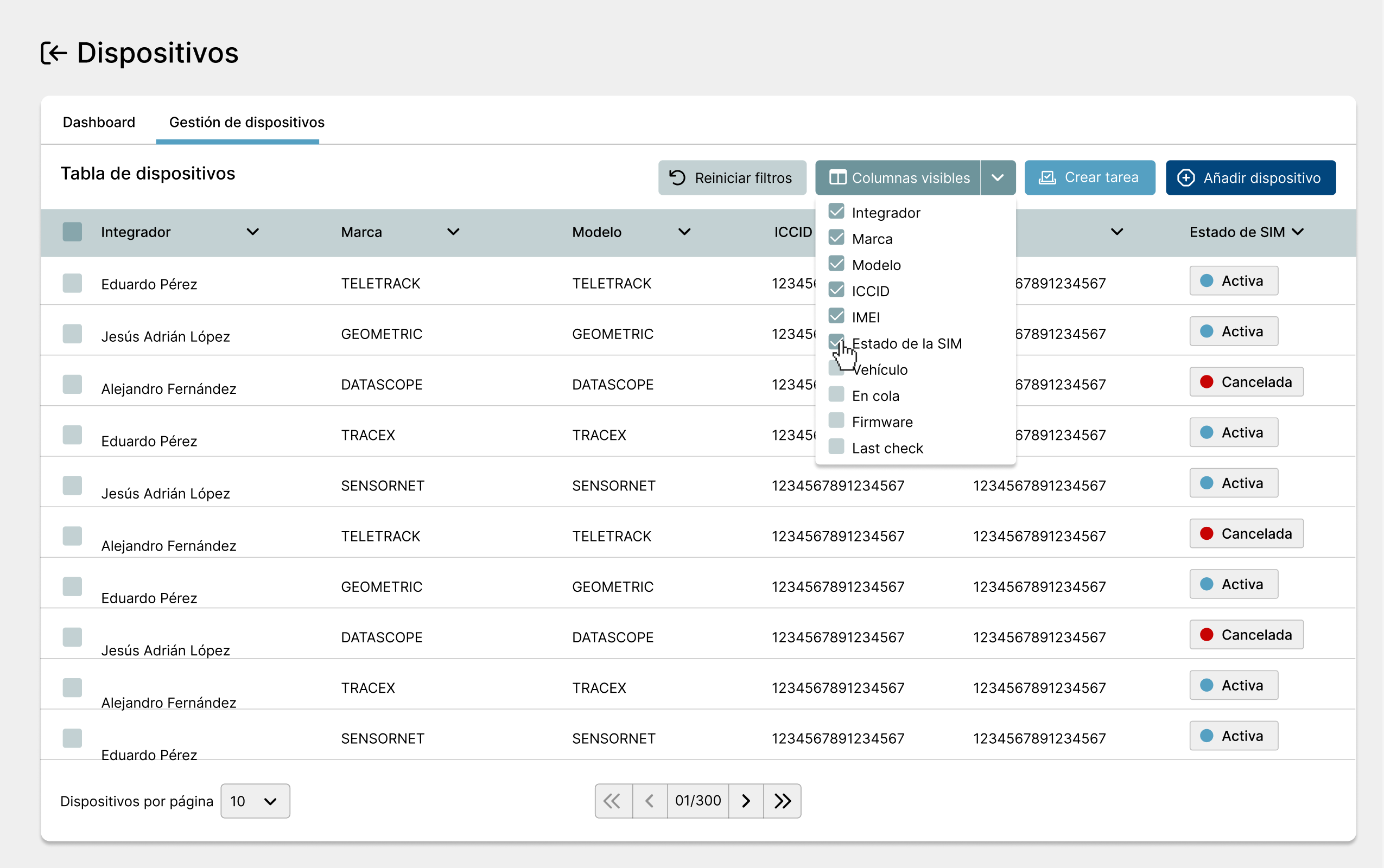Go to the next page arrow

(745, 801)
